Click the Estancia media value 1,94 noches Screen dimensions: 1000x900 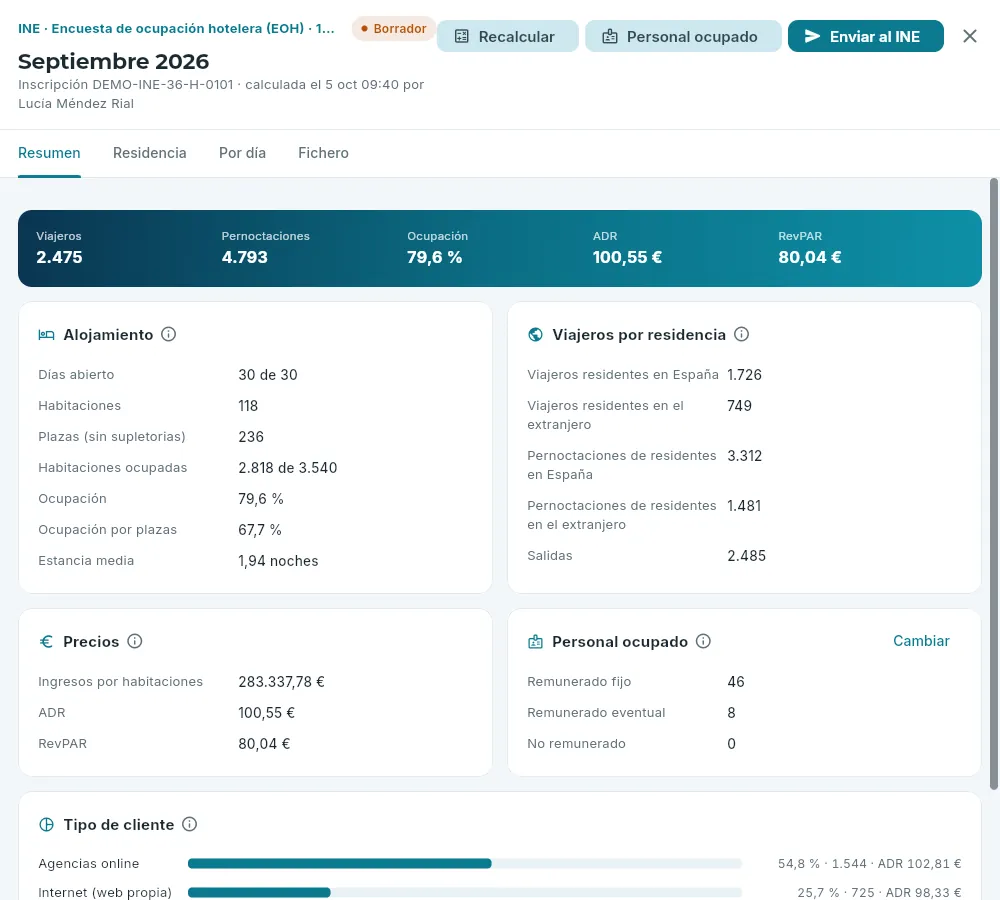[278, 561]
